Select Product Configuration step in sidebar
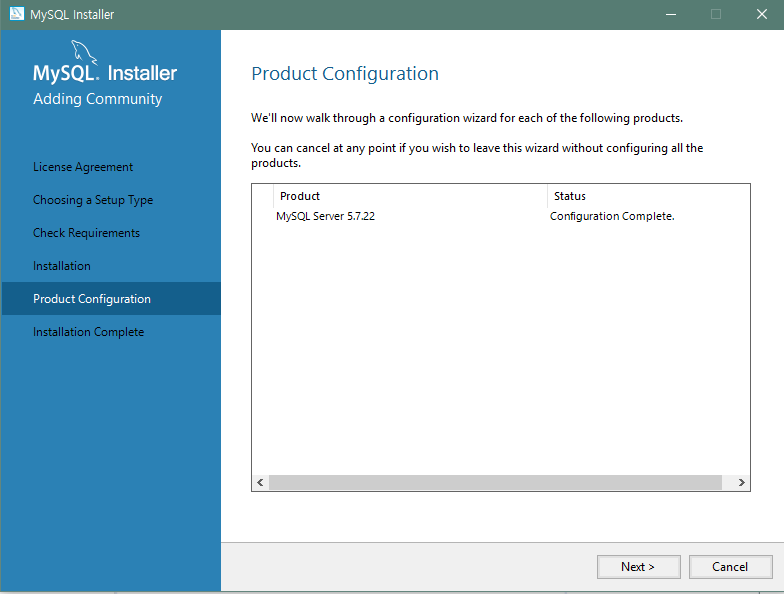The image size is (784, 594). click(x=111, y=298)
